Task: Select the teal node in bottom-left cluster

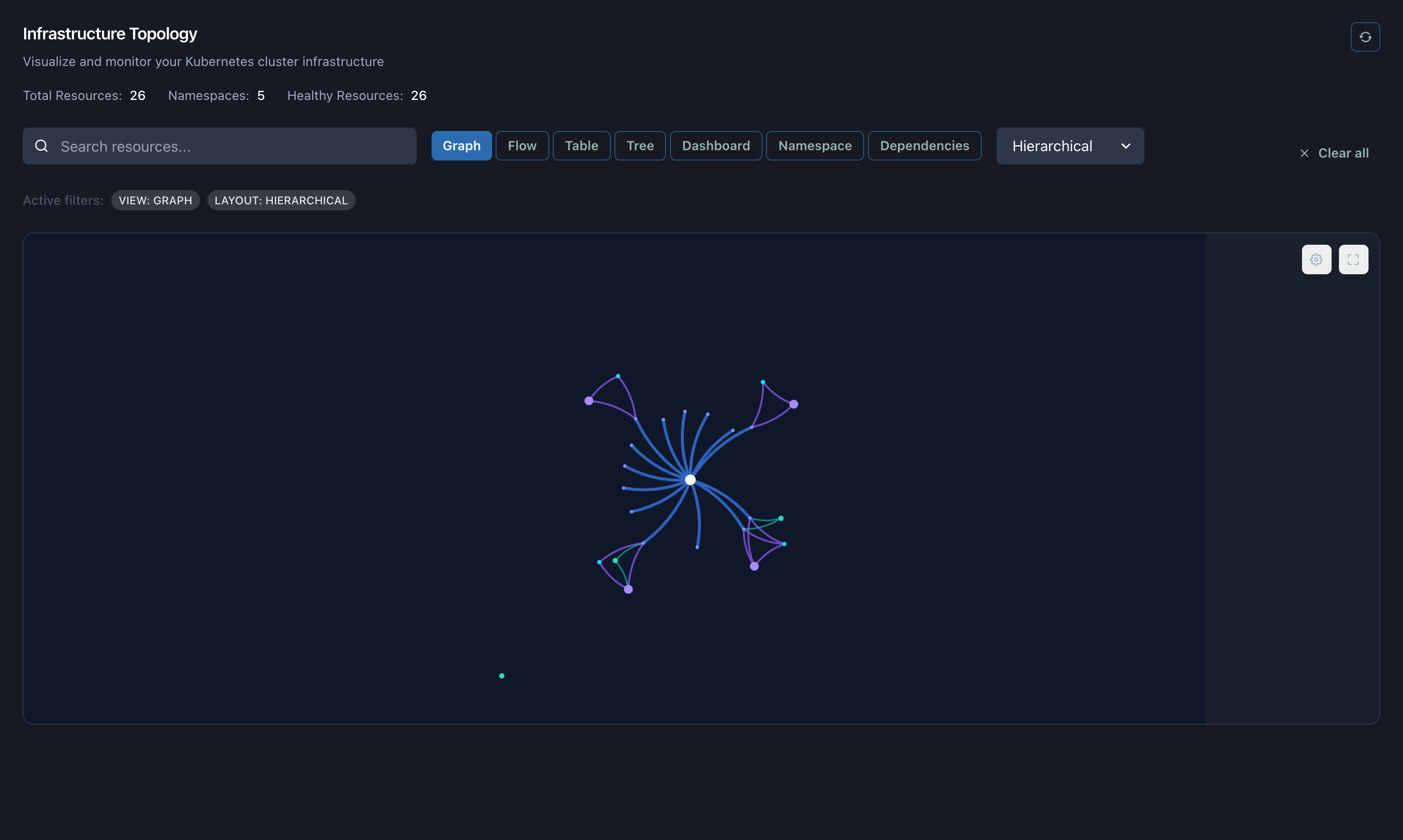Action: pos(615,560)
